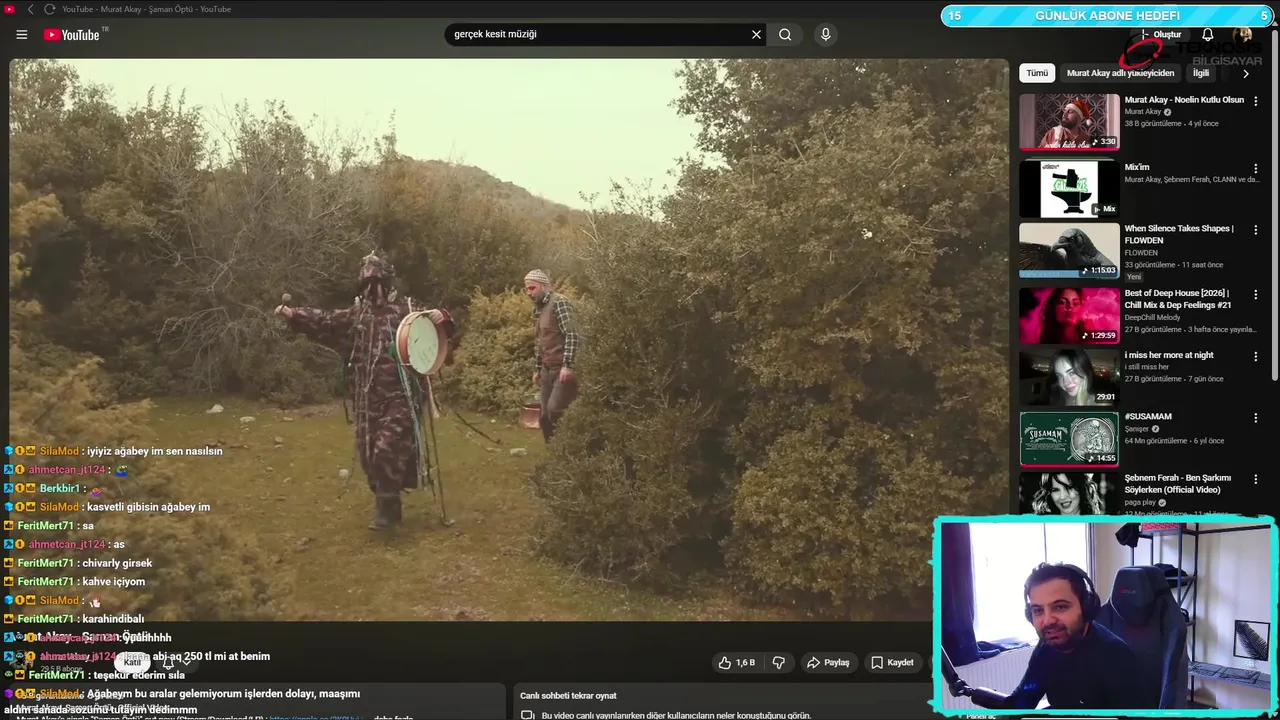Image resolution: width=1280 pixels, height=720 pixels.
Task: Click chat message iyiyiz ağabey im sen nasılsın
Action: pos(153,451)
